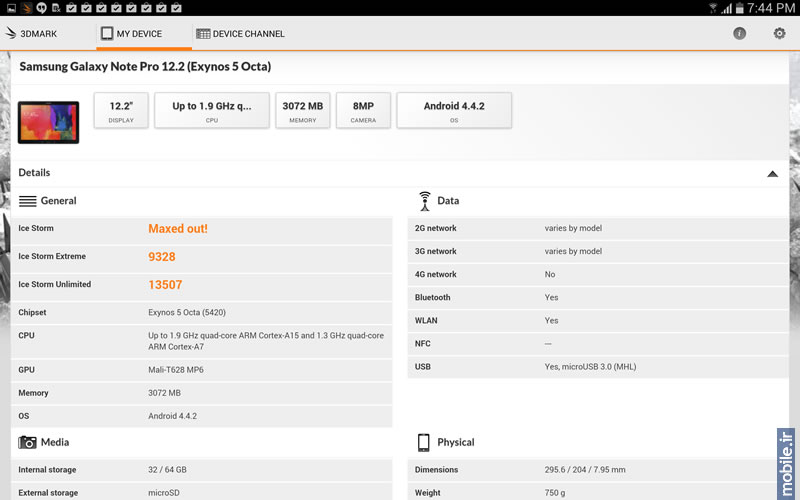This screenshot has height=500, width=800.
Task: Click the 3DMARK logo icon
Action: (x=11, y=34)
